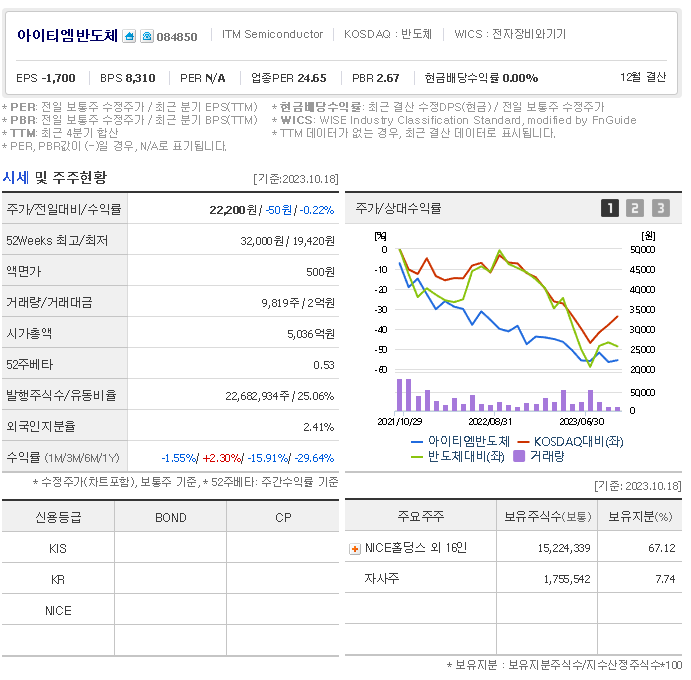Click -29.64% one-year return value
691x680 pixels.
(x=314, y=458)
